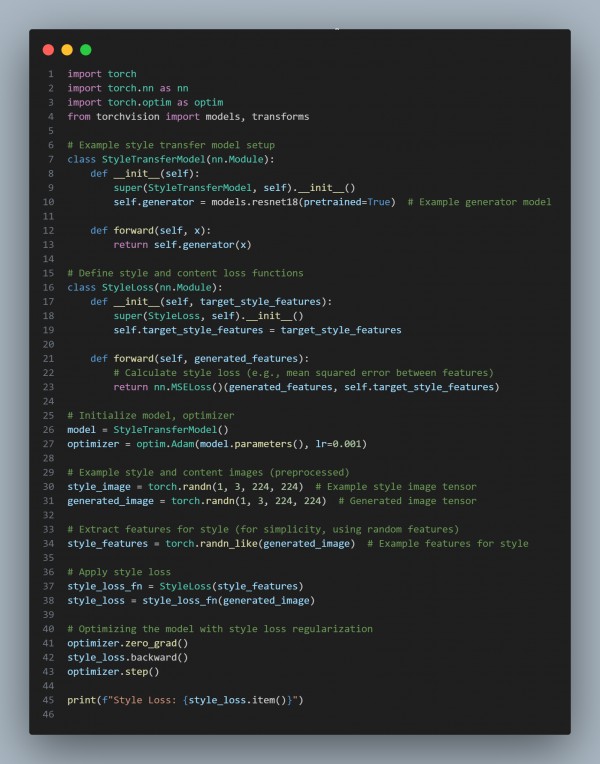Click the line "import torch.nn as nn"
Viewport: 600px width, 764px height.
(x=128, y=88)
